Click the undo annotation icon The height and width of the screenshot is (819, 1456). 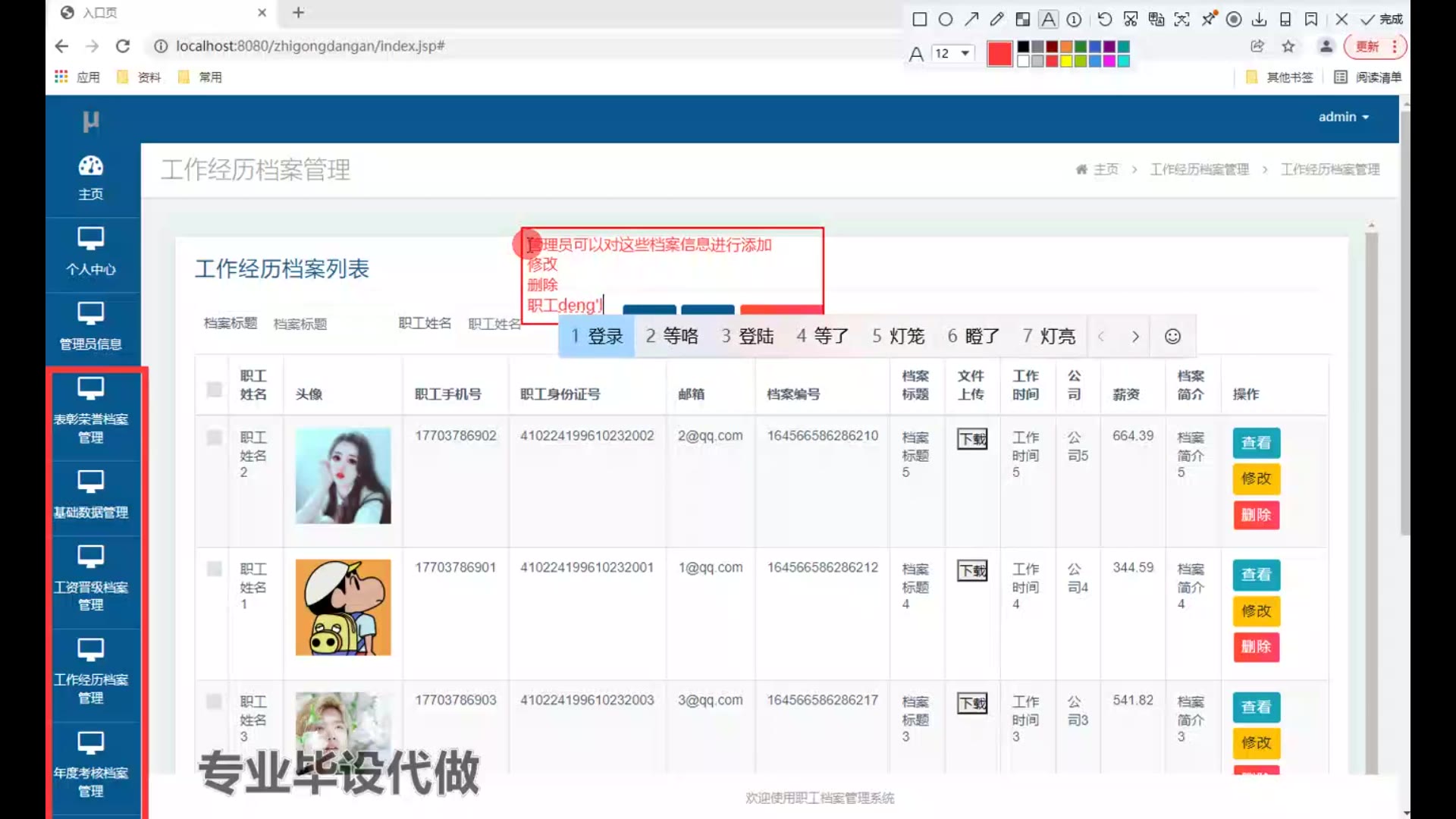(1104, 19)
